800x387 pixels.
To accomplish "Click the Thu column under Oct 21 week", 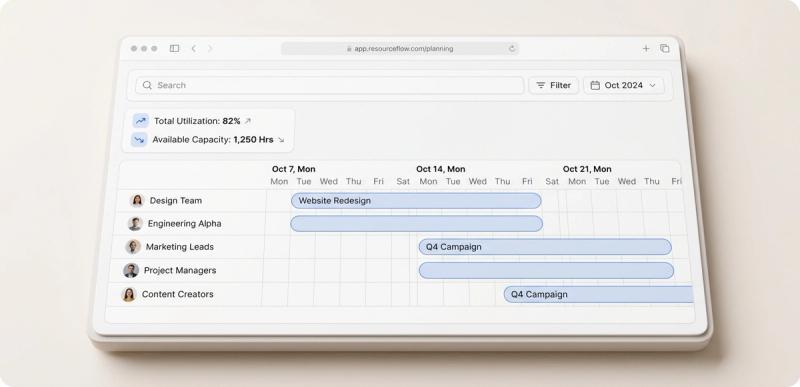I will coord(652,182).
